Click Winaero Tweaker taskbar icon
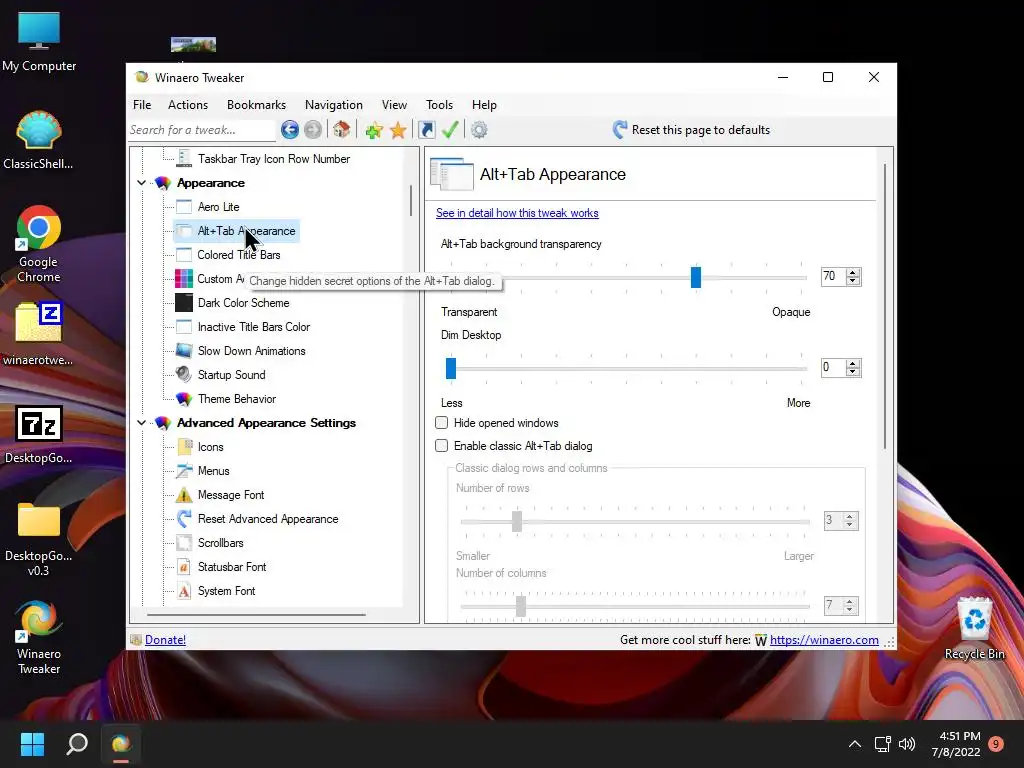Image resolution: width=1024 pixels, height=768 pixels. pos(121,744)
